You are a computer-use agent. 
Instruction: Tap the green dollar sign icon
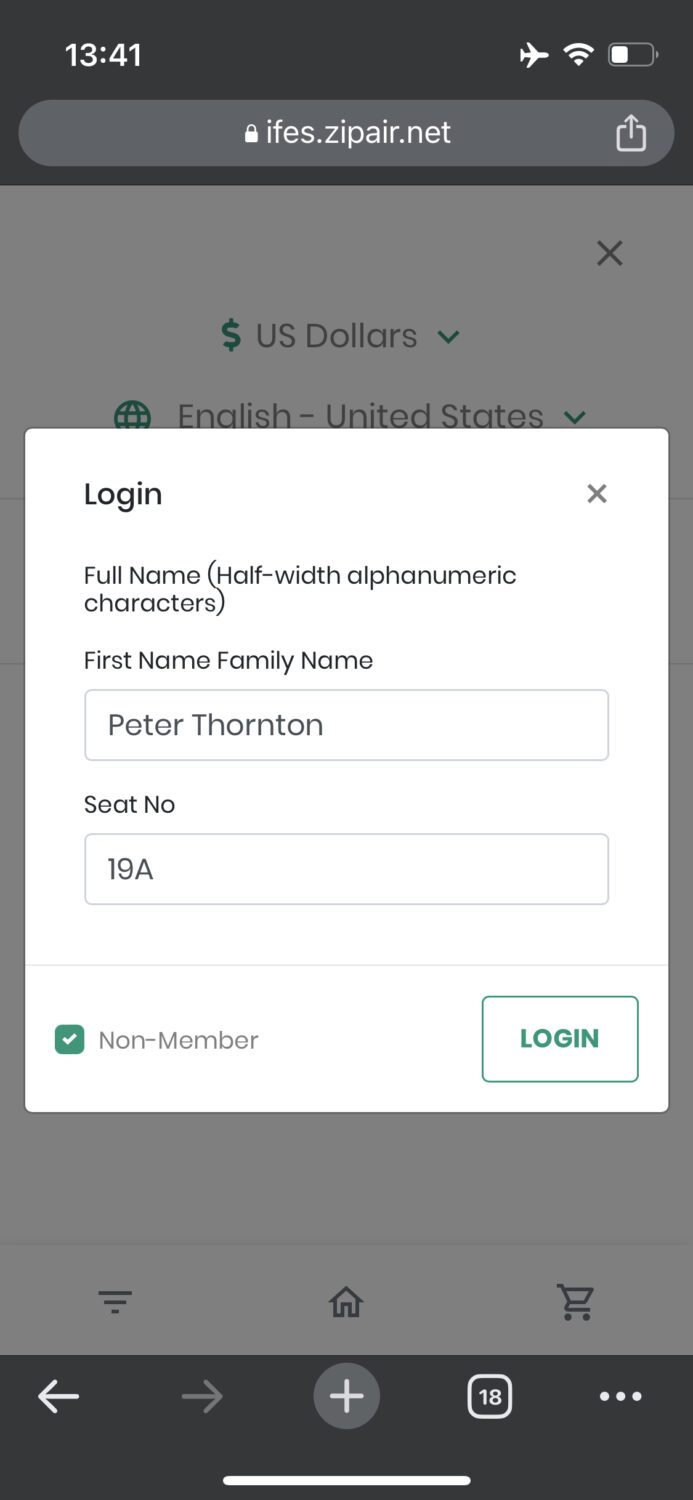231,336
